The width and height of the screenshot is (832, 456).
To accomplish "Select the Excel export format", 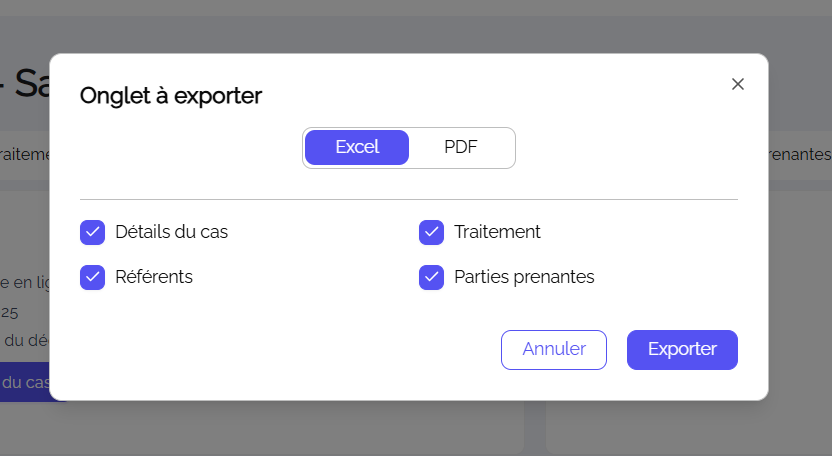I will 357,147.
